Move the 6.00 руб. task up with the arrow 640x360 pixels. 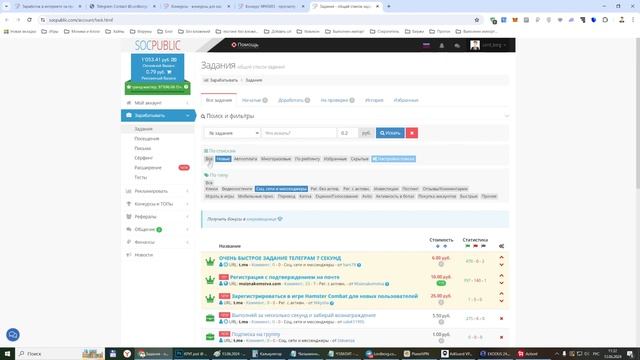coord(501,258)
